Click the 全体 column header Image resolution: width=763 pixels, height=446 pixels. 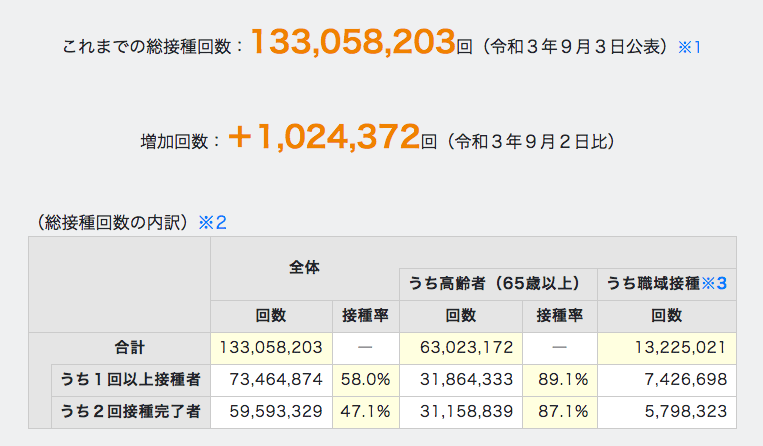[x=305, y=268]
